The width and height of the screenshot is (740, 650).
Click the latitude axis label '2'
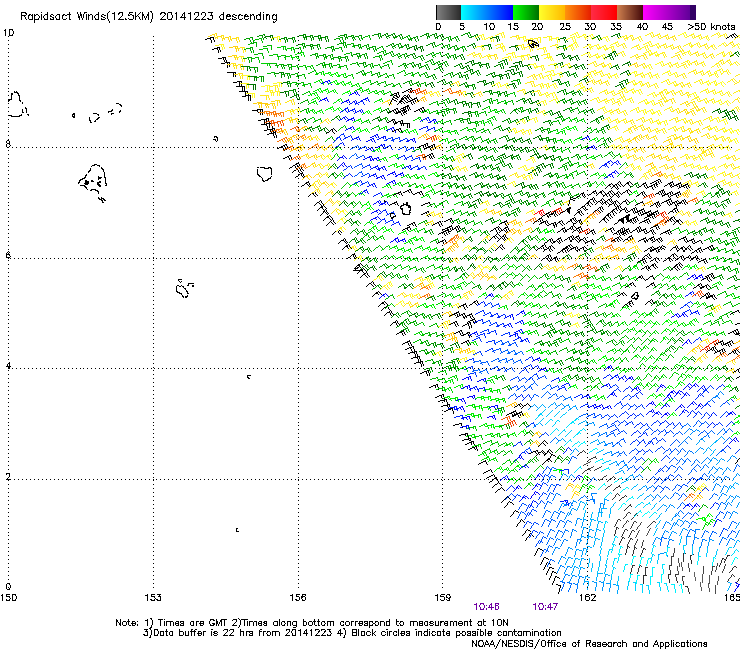click(8, 477)
